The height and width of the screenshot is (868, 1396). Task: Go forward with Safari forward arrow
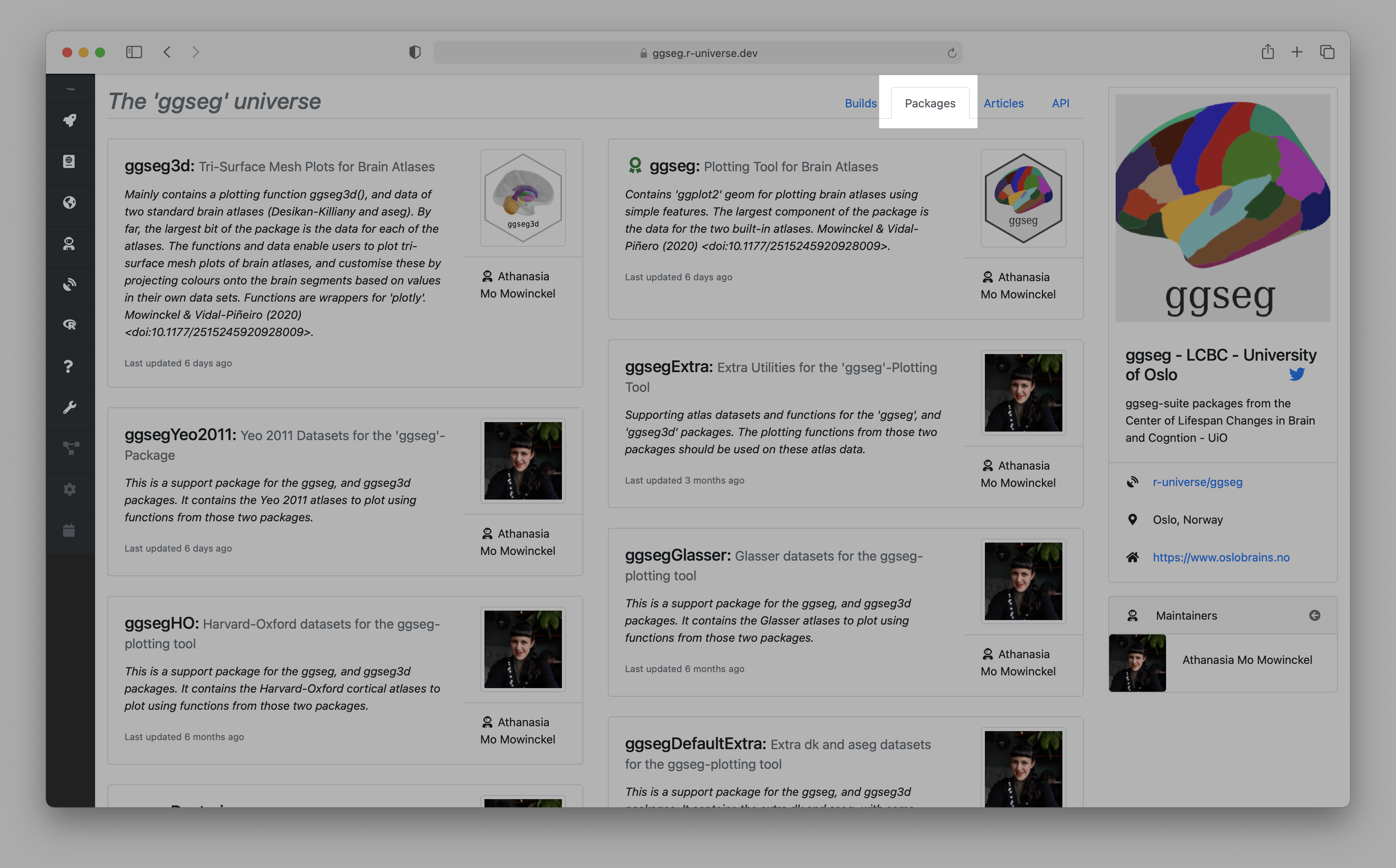click(196, 52)
